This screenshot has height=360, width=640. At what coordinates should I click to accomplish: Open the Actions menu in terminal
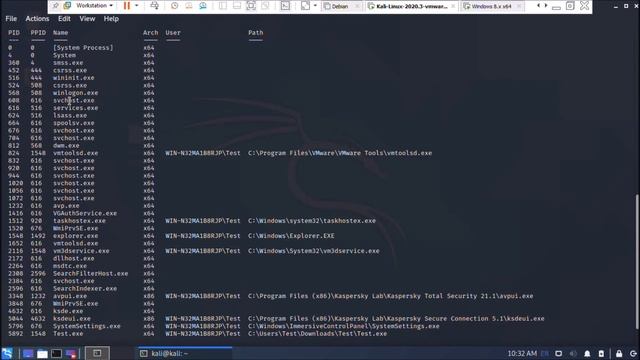click(37, 19)
